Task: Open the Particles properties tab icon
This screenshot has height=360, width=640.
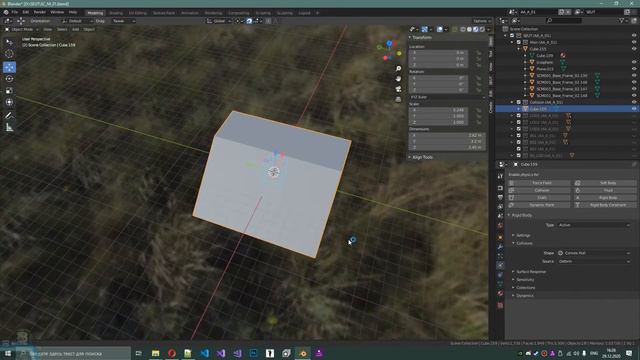Action: 500,256
